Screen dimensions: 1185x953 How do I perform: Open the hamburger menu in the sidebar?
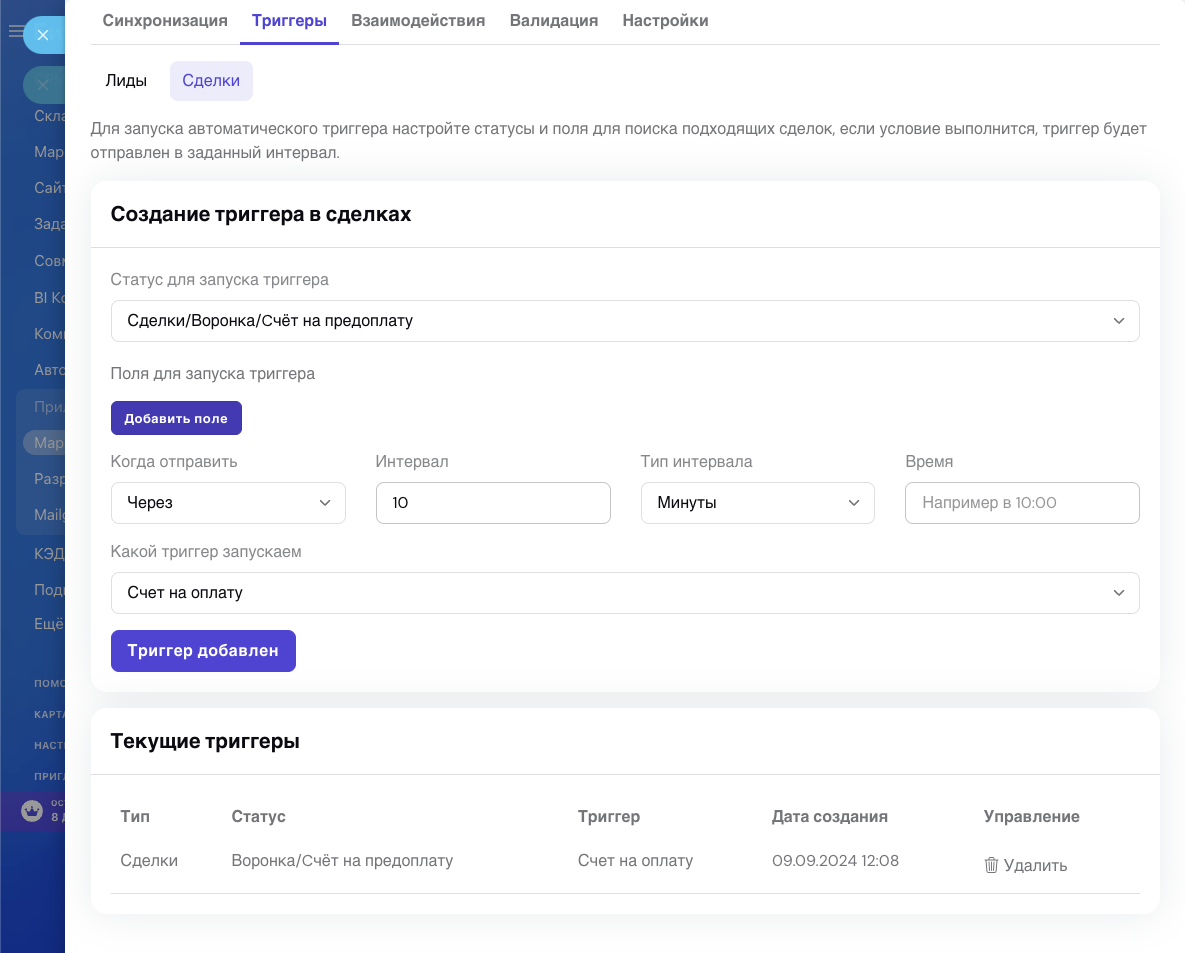pos(15,31)
